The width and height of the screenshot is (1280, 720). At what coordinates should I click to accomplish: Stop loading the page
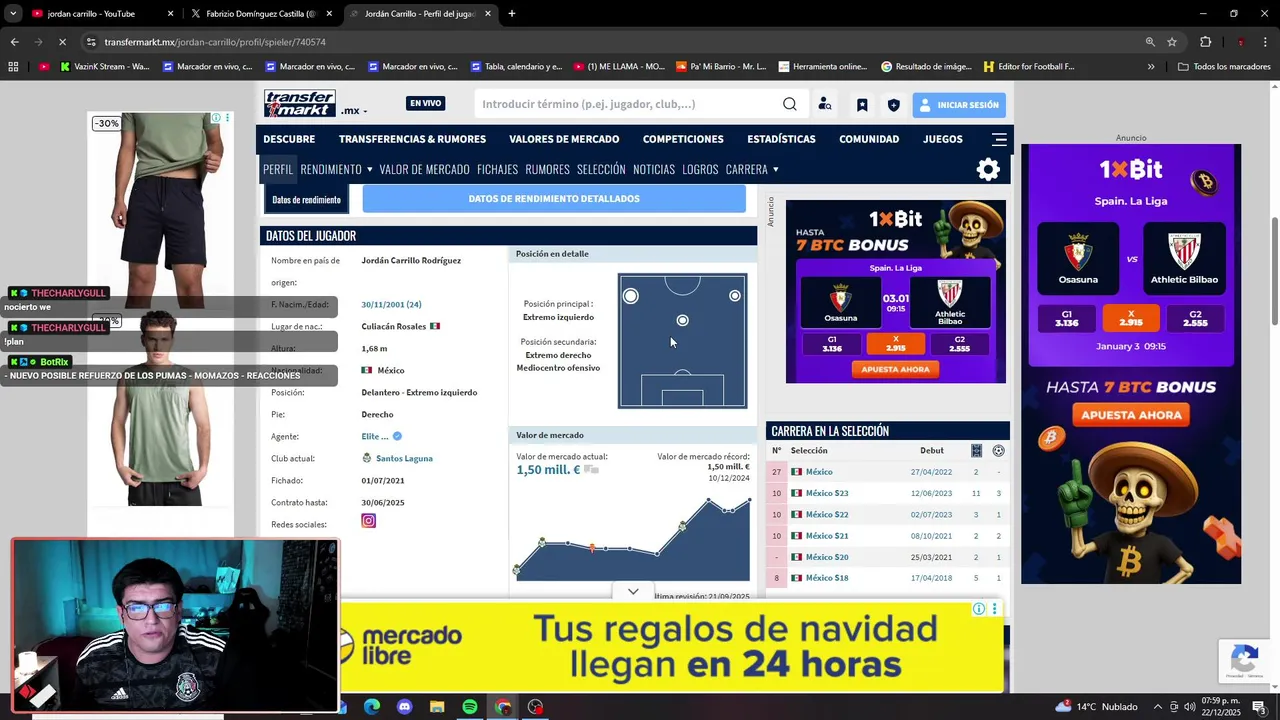[x=61, y=42]
